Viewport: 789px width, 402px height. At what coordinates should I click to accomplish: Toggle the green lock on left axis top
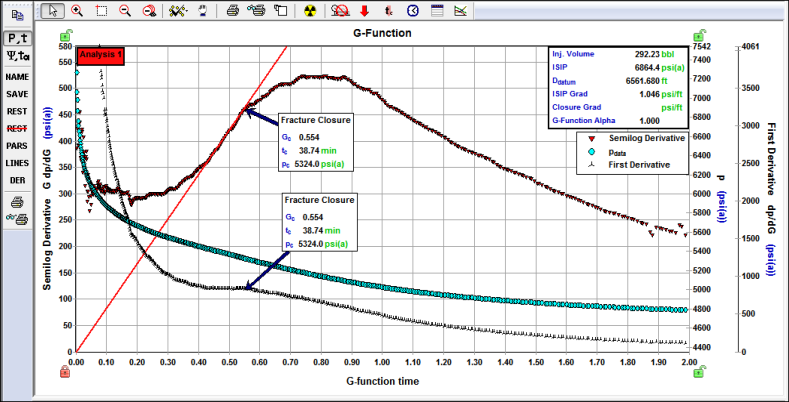click(64, 37)
